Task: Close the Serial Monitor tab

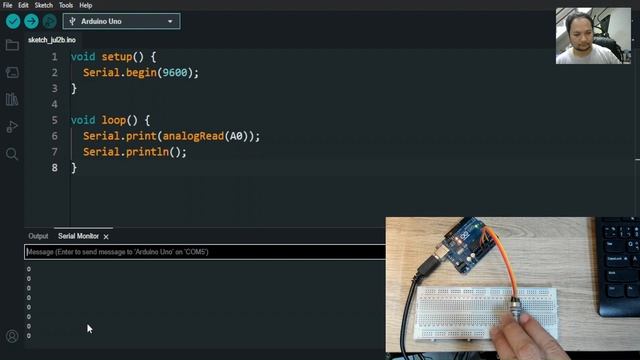Action: tap(106, 237)
